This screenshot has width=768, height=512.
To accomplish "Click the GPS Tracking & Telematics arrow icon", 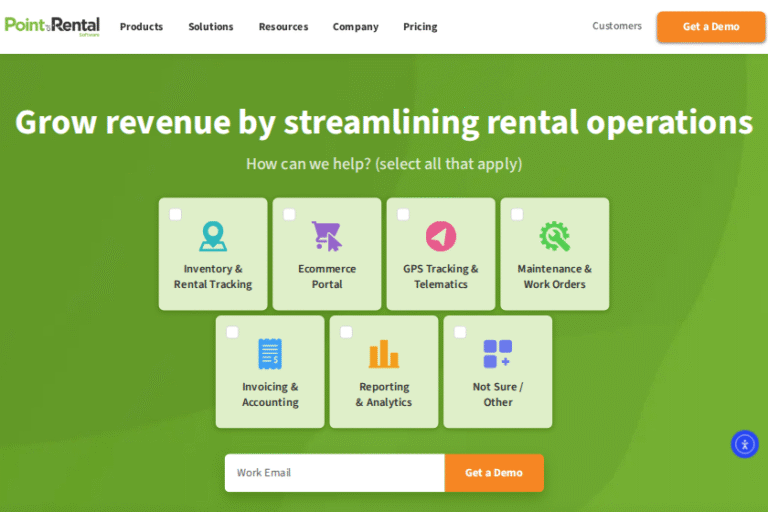I will (441, 236).
